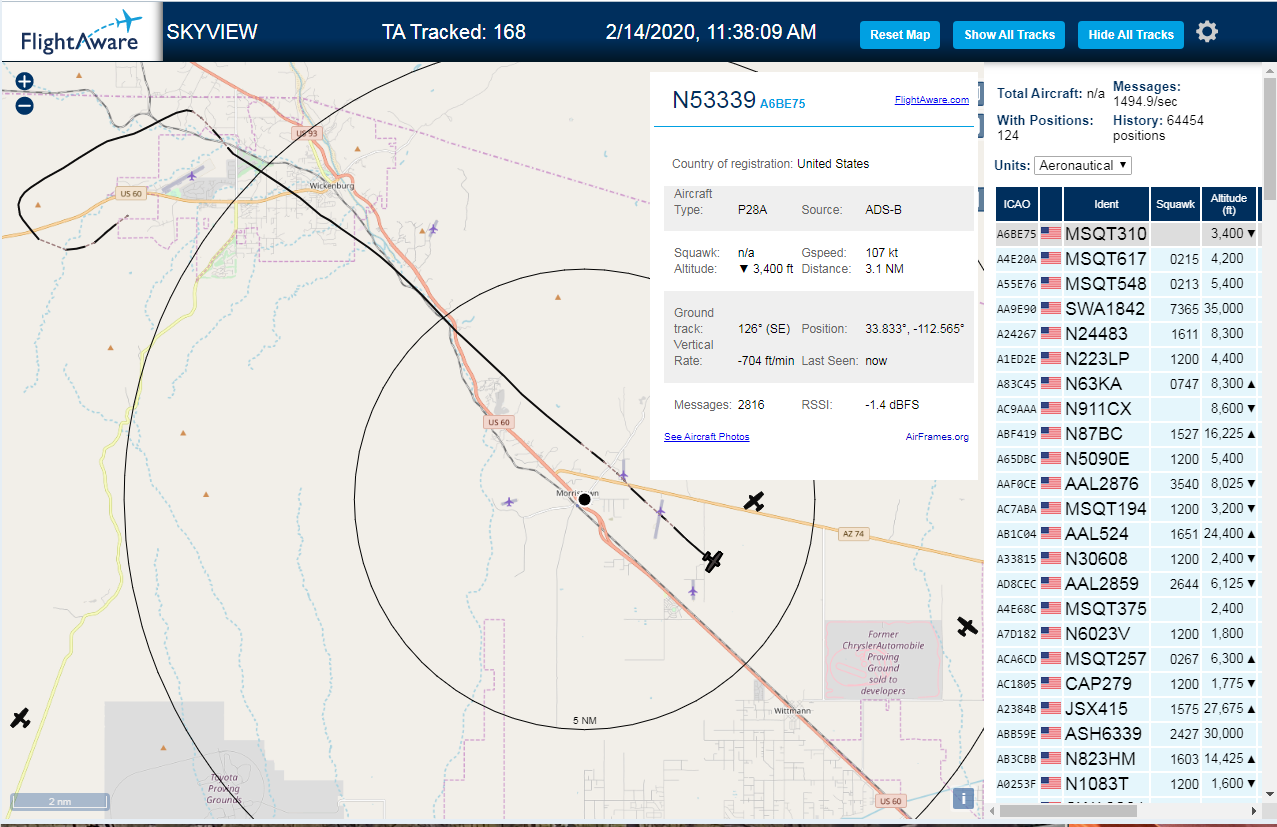The width and height of the screenshot is (1277, 827).
Task: Click squawk value 7365 in the table
Action: pos(1184,309)
